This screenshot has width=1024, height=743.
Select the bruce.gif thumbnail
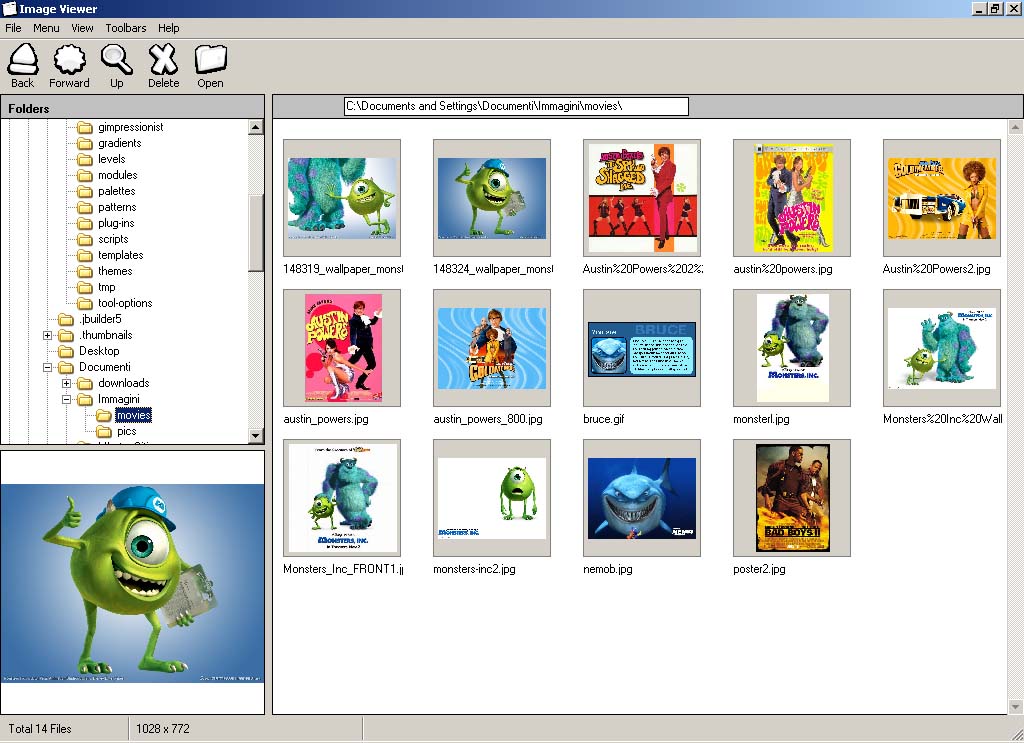pyautogui.click(x=642, y=348)
